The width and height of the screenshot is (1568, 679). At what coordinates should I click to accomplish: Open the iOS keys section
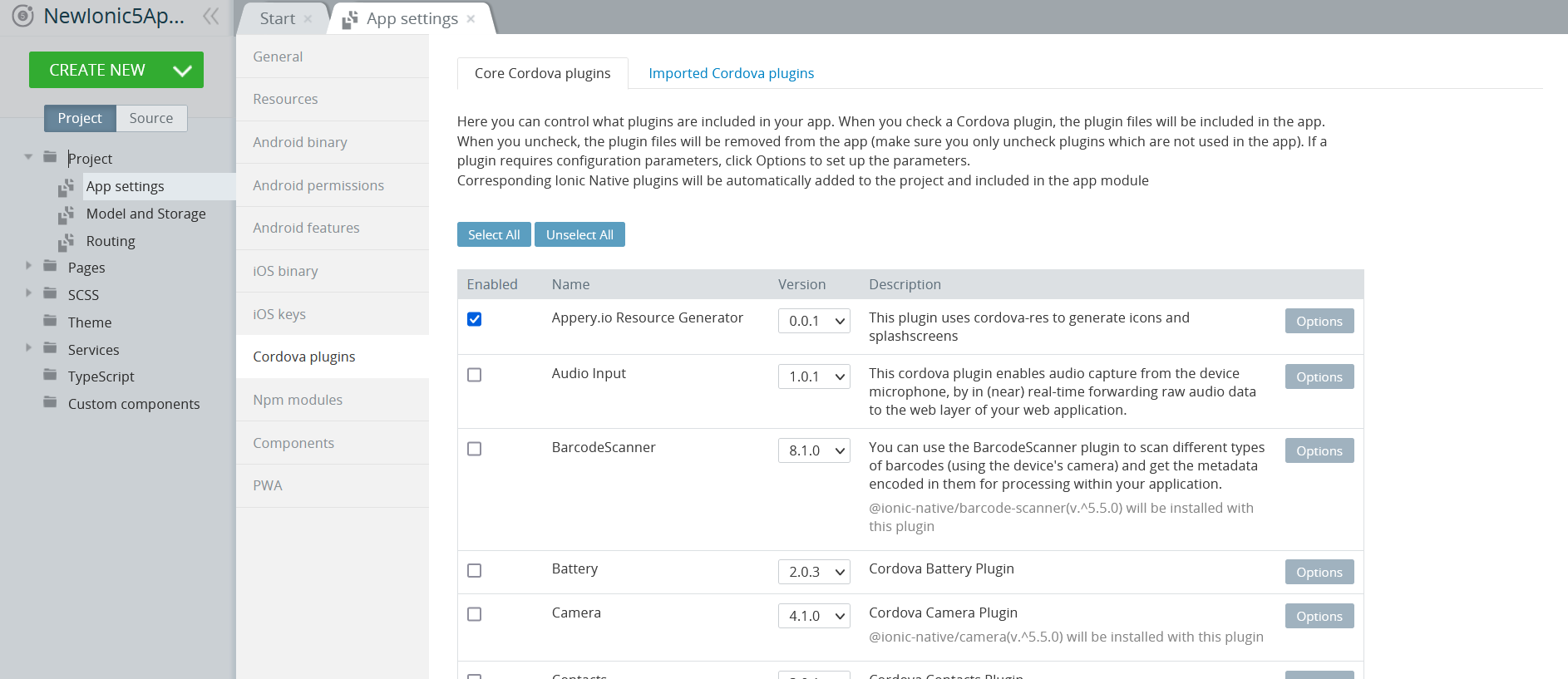click(333, 314)
